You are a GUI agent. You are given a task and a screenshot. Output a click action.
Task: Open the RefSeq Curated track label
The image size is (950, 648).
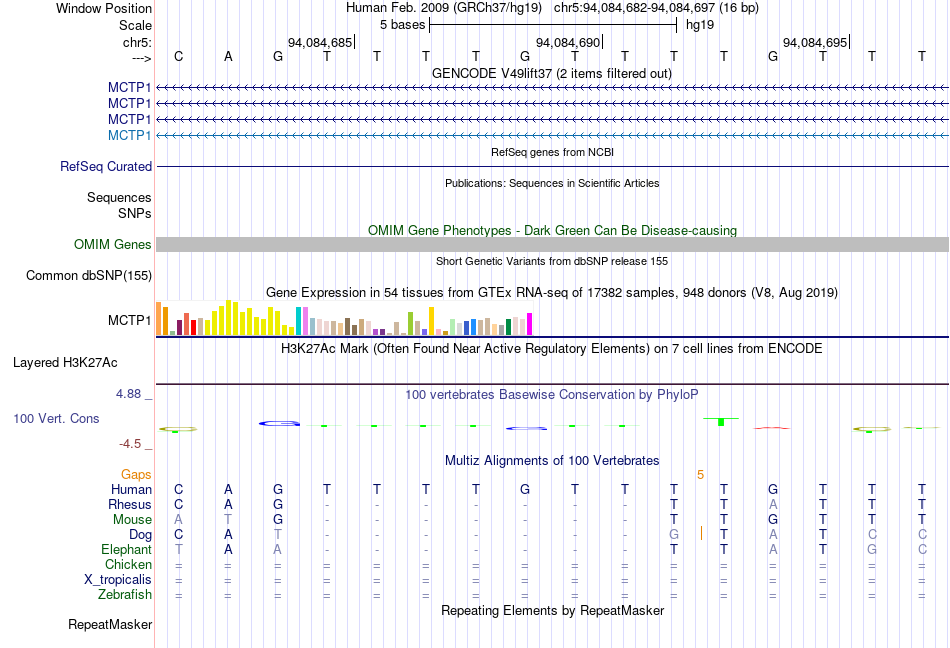pyautogui.click(x=106, y=166)
